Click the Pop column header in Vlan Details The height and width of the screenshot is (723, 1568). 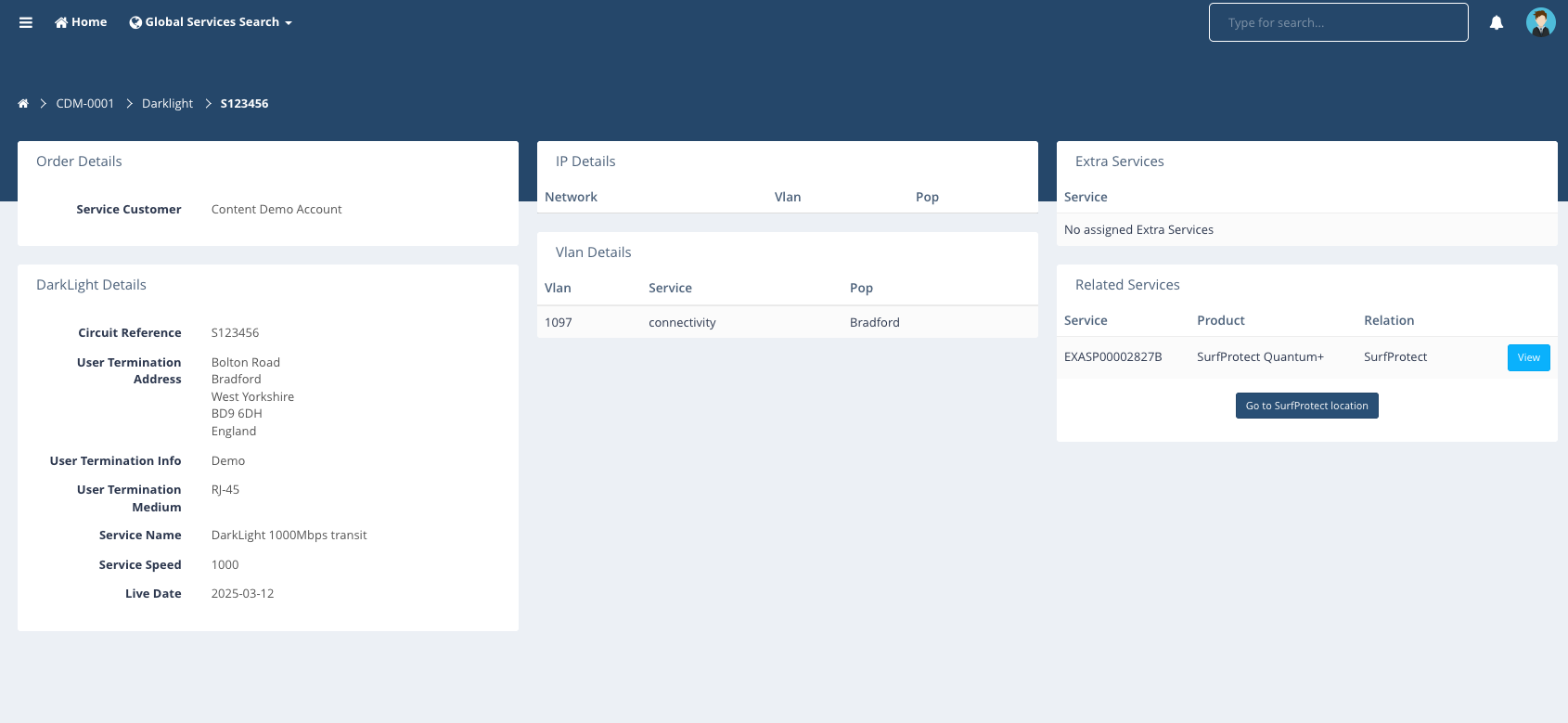[x=861, y=288]
